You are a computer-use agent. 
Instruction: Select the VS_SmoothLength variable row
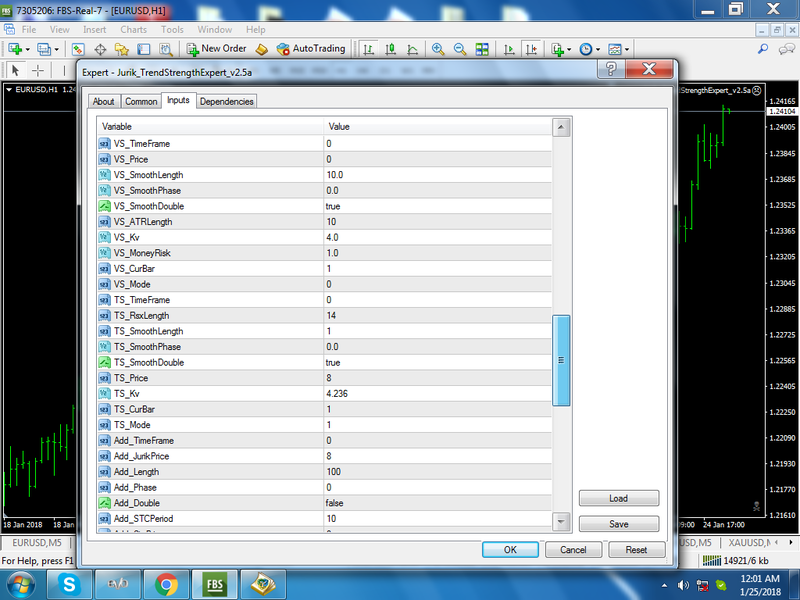(x=324, y=175)
